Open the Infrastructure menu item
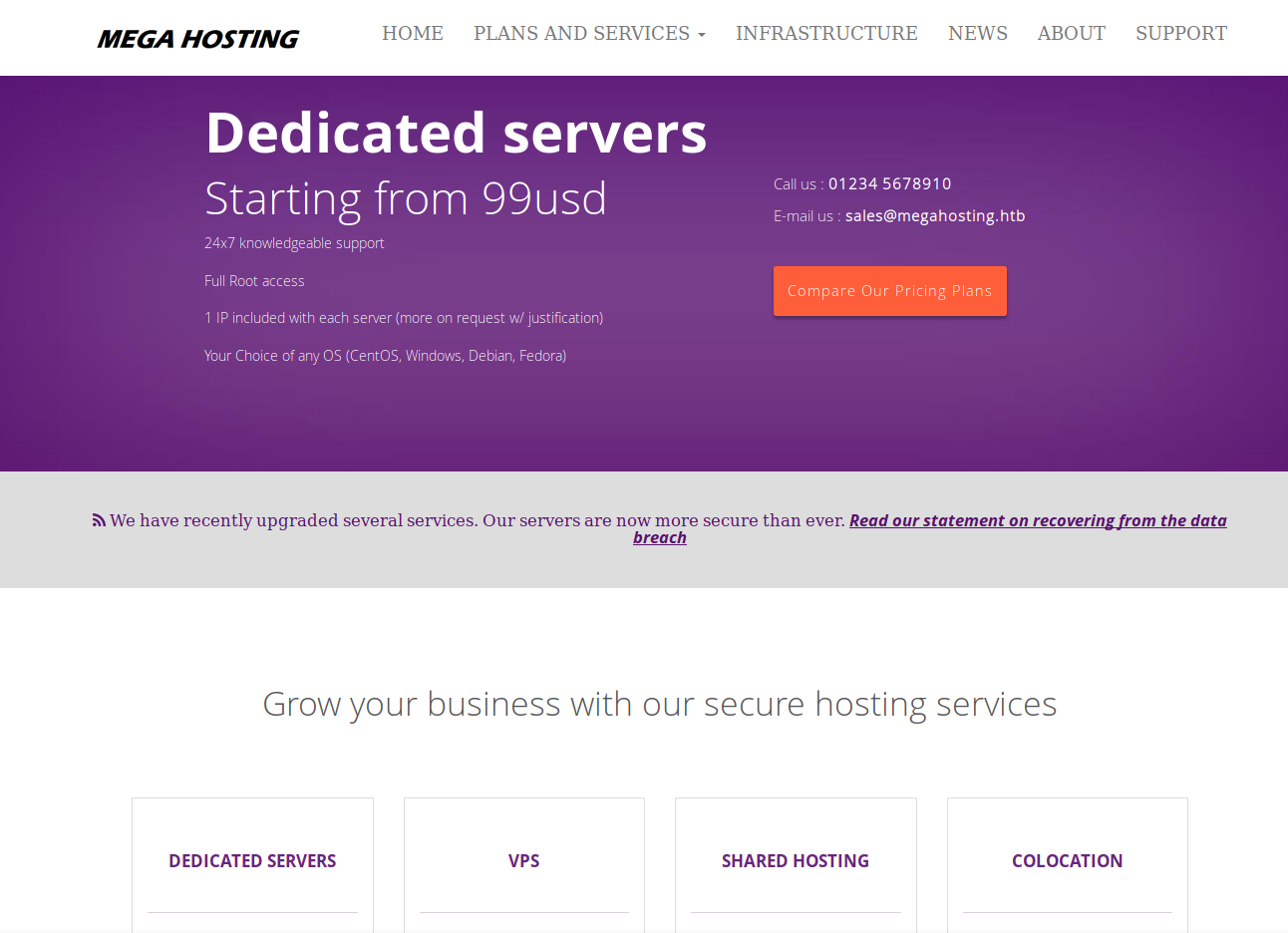The width and height of the screenshot is (1288, 933). [825, 33]
